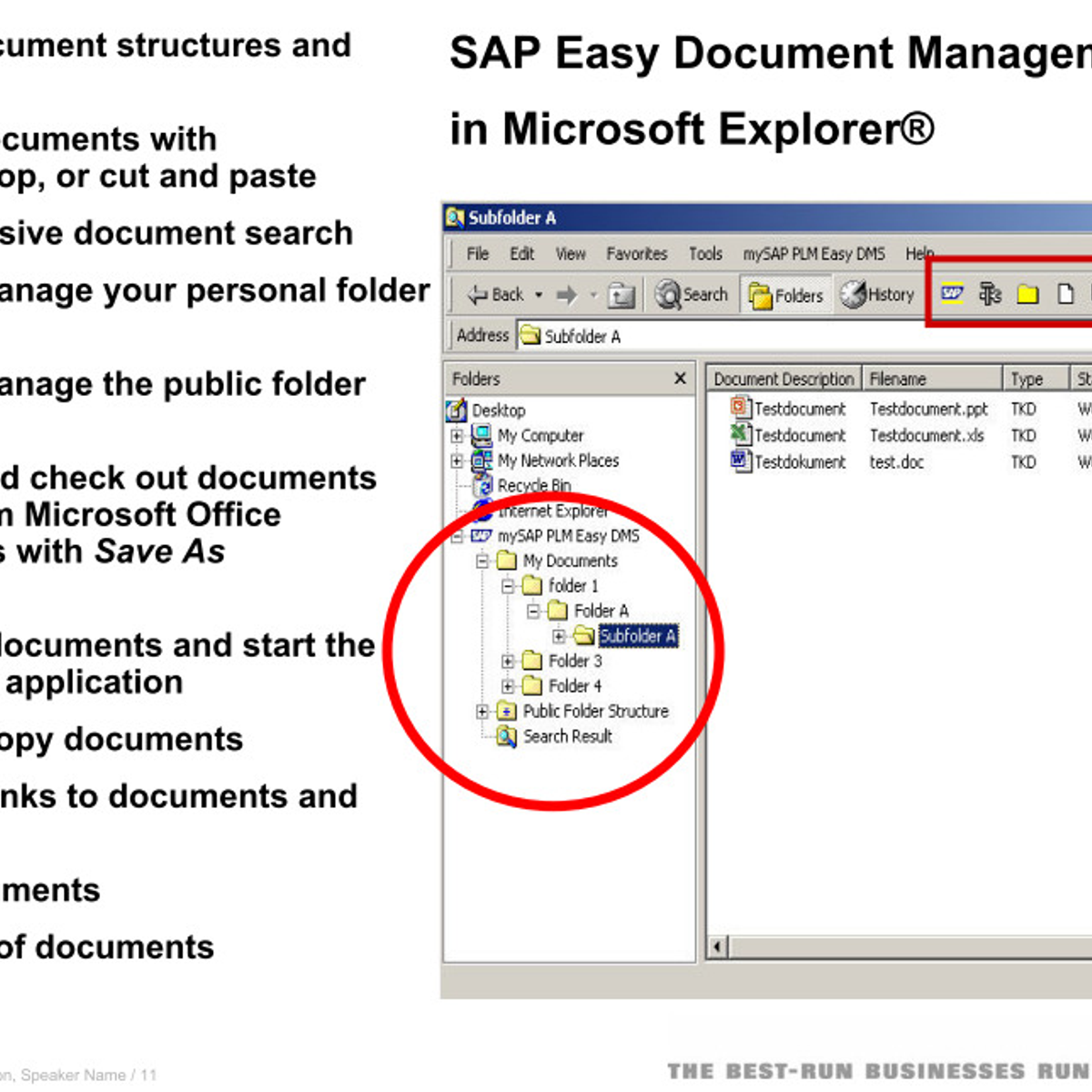Click the Up folder toolbar icon
Viewport: 1092px width, 1092px height.
pyautogui.click(x=622, y=295)
